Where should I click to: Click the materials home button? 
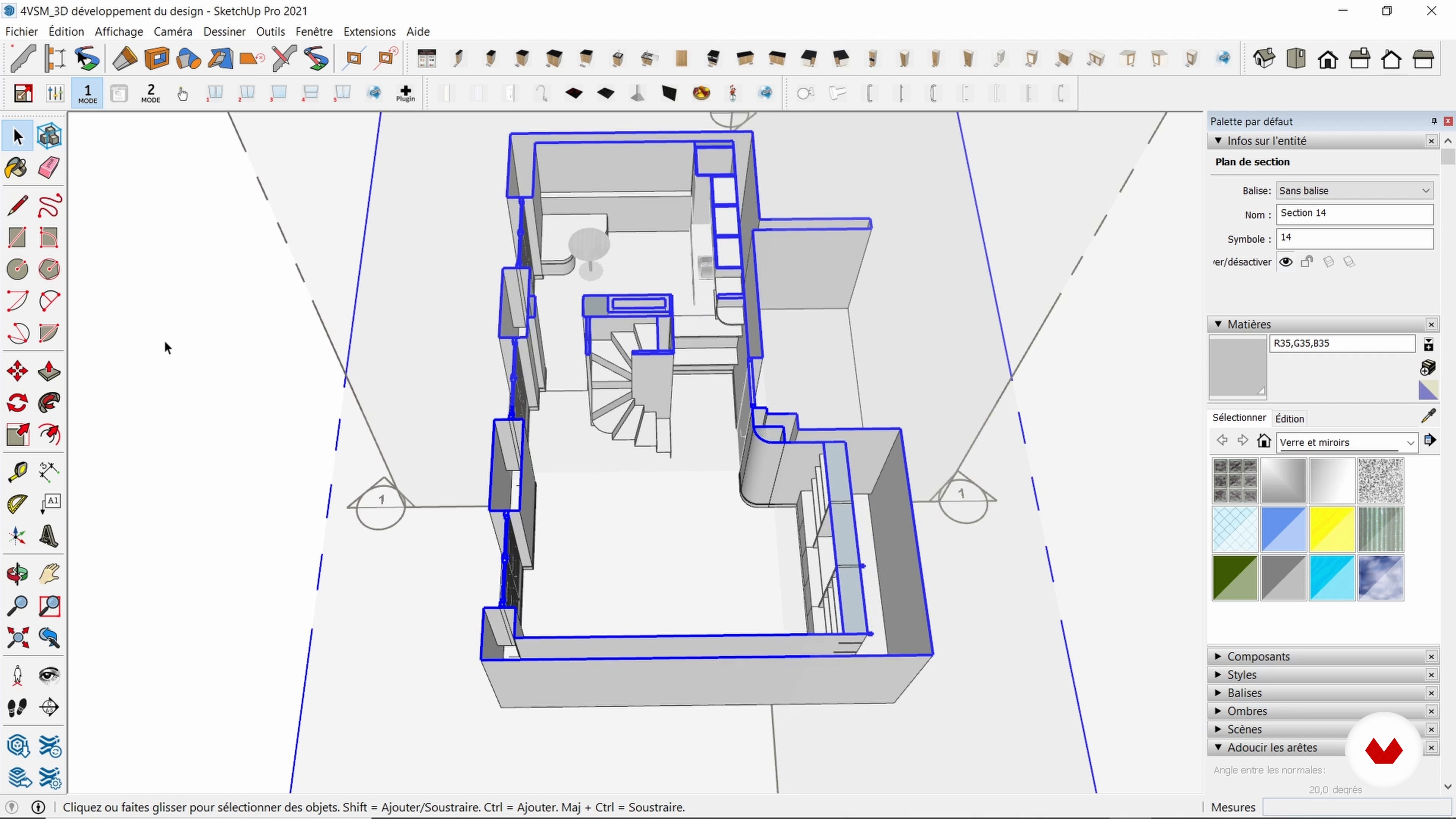click(x=1264, y=441)
